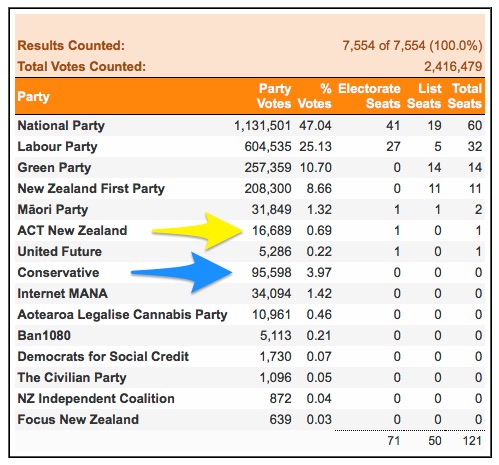Click the Party Votes column header

274,96
